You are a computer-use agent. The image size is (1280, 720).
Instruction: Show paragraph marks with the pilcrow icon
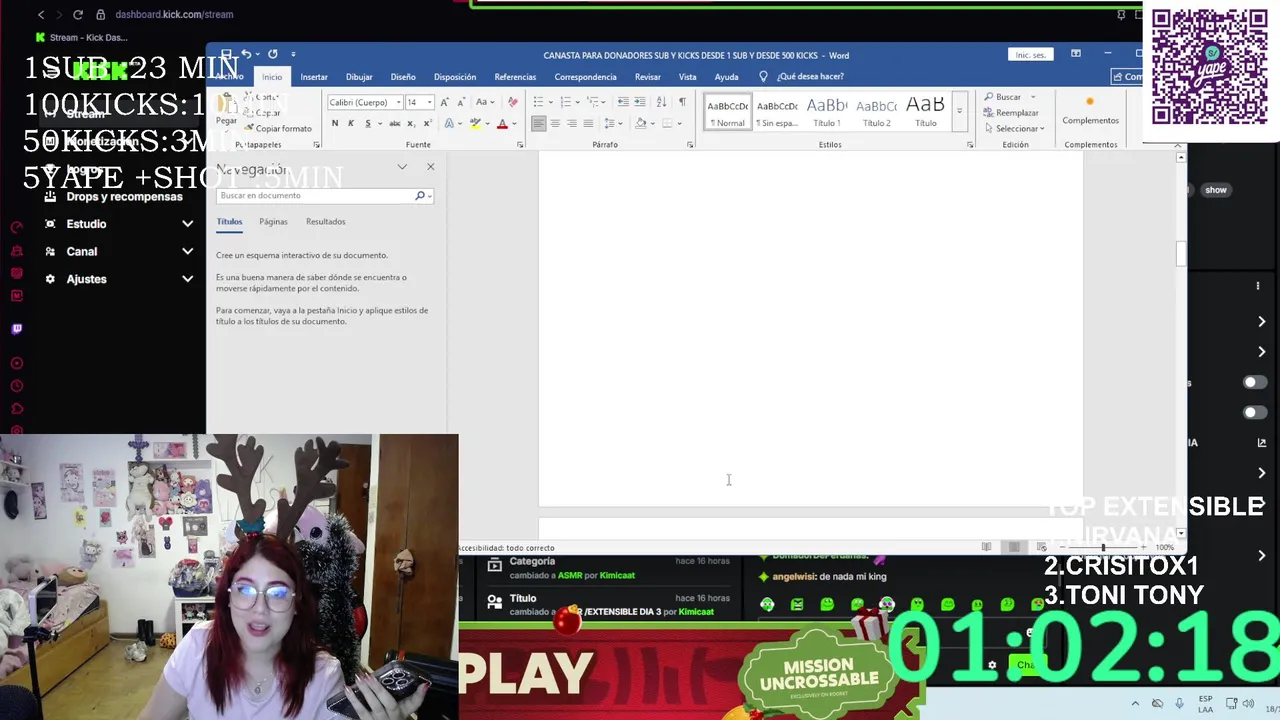[x=682, y=102]
